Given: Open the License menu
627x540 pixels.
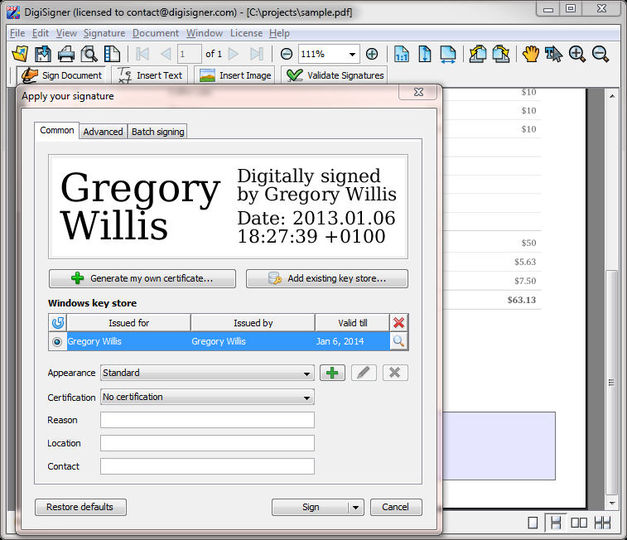Looking at the screenshot, I should (246, 33).
